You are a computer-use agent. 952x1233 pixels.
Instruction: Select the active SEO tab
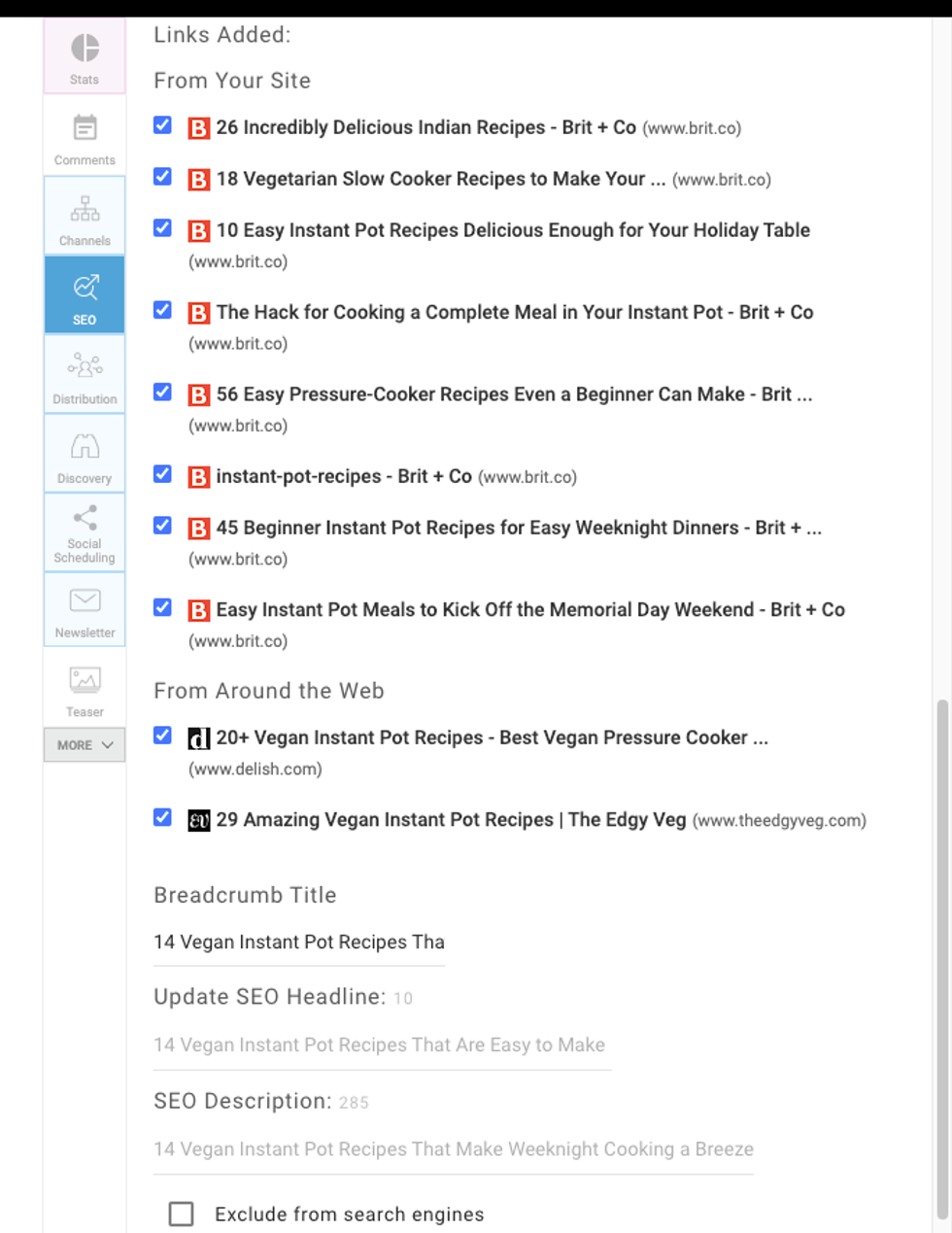[x=85, y=296]
